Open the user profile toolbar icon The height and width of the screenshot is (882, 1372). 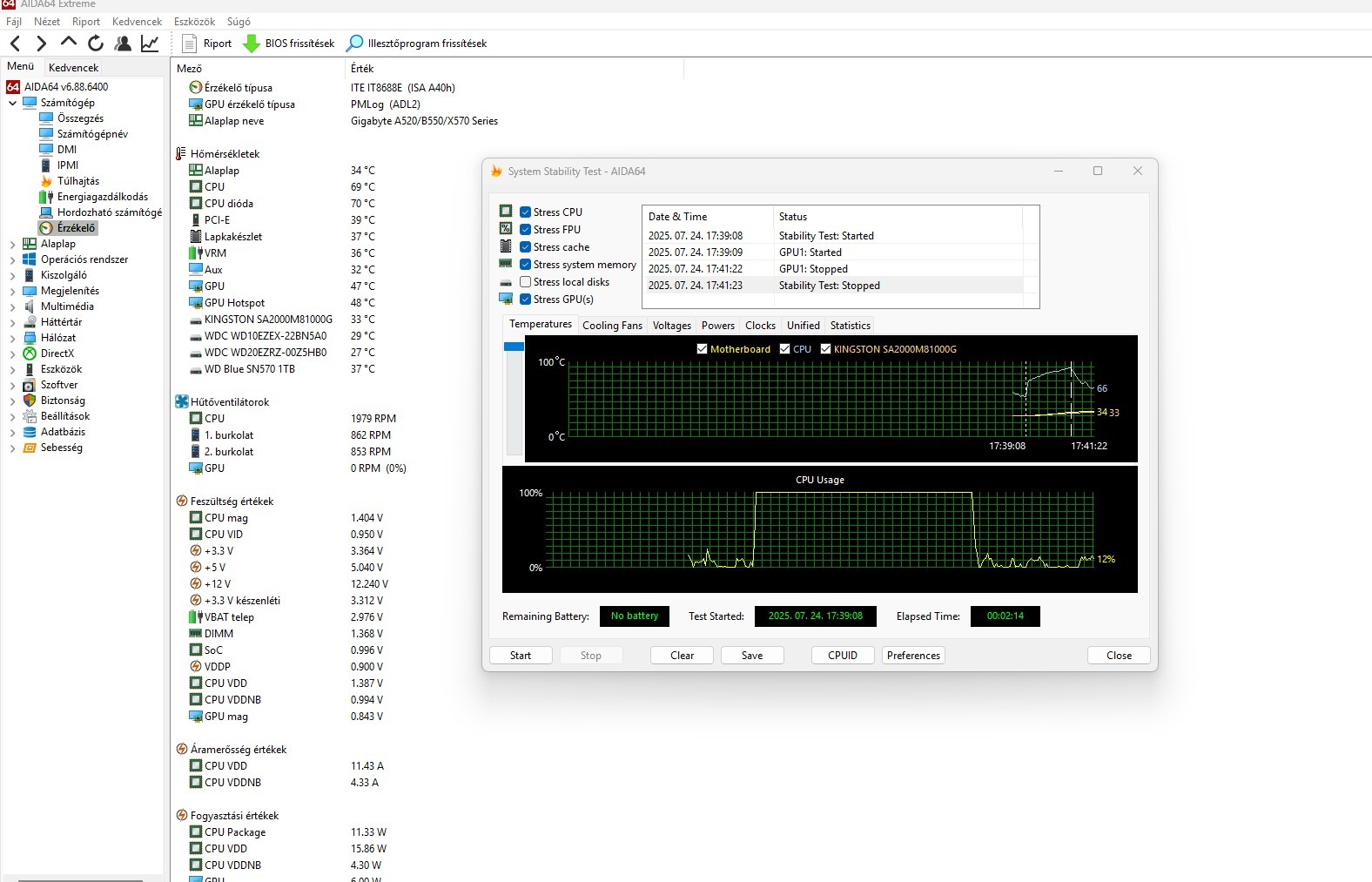point(123,44)
